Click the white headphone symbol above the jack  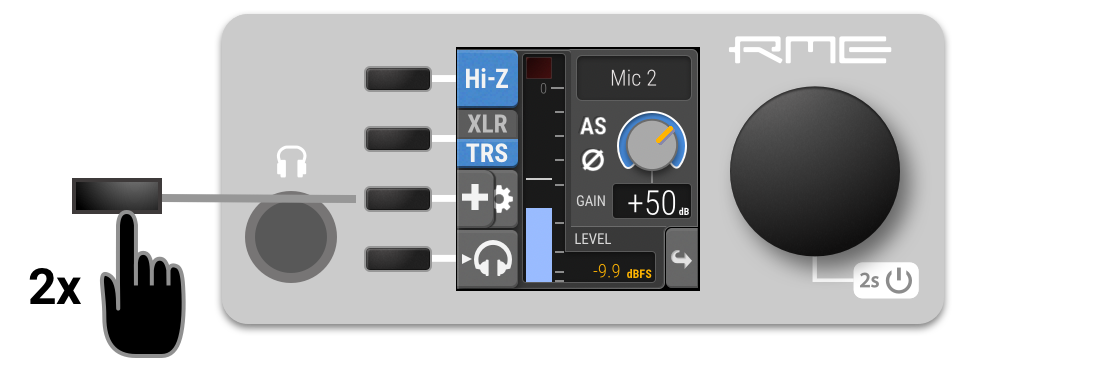coord(291,163)
